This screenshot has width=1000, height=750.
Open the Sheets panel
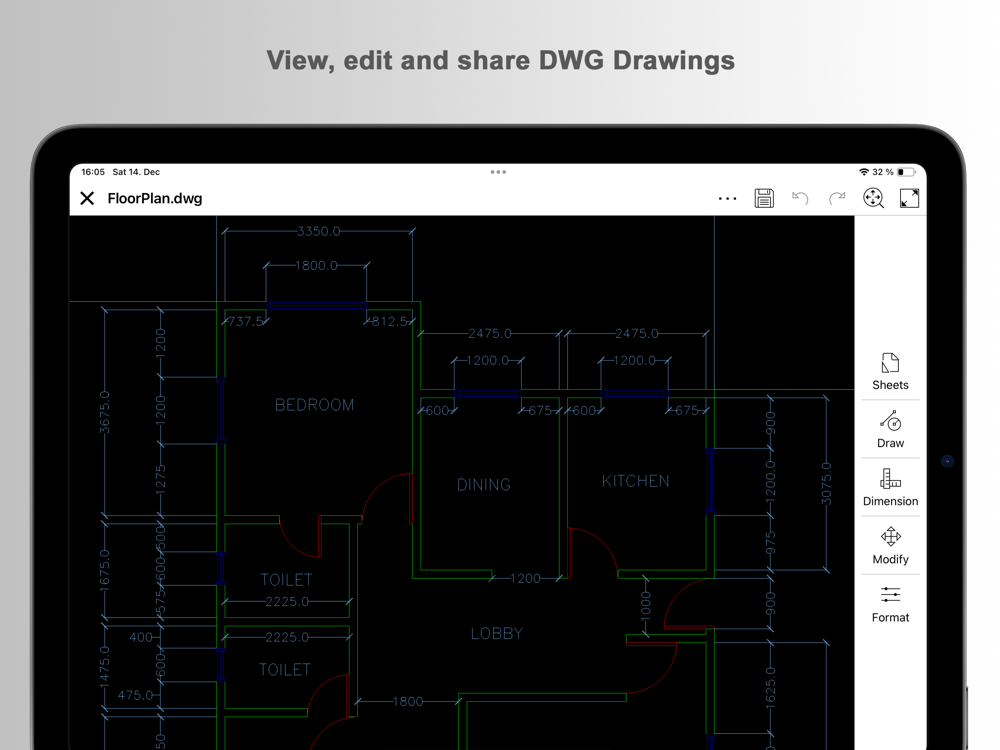point(890,372)
